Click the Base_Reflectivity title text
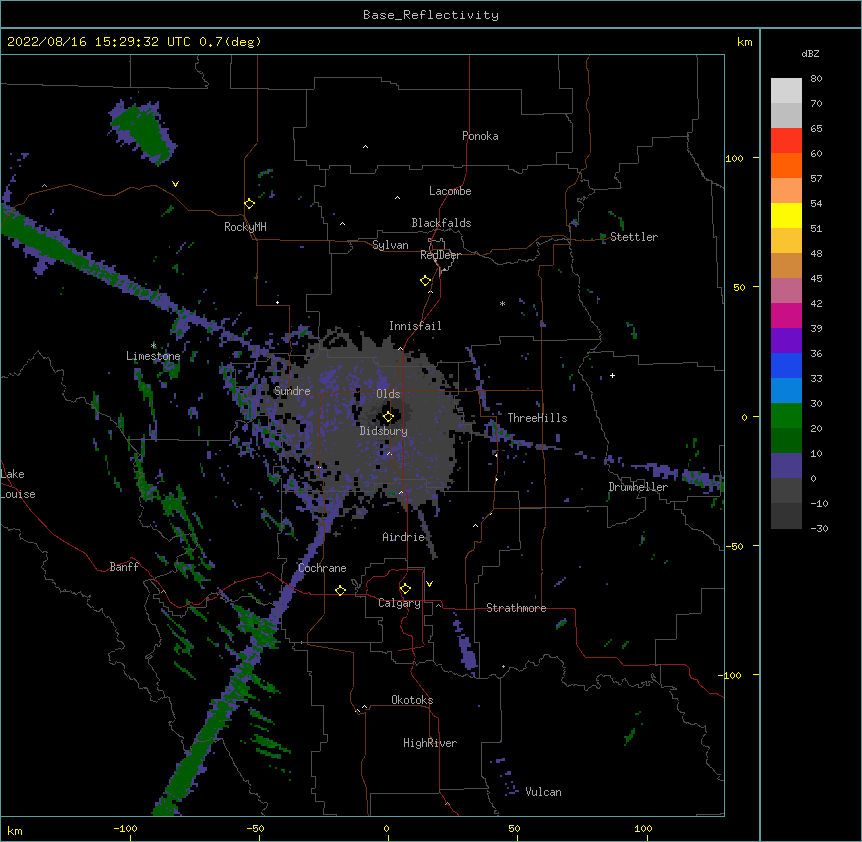Image resolution: width=862 pixels, height=842 pixels. (431, 15)
